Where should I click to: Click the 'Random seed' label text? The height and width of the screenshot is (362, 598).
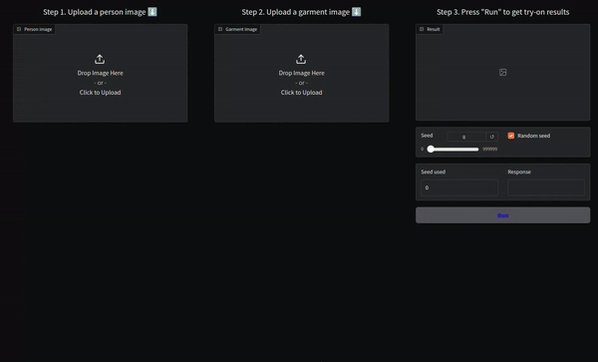[x=534, y=136]
